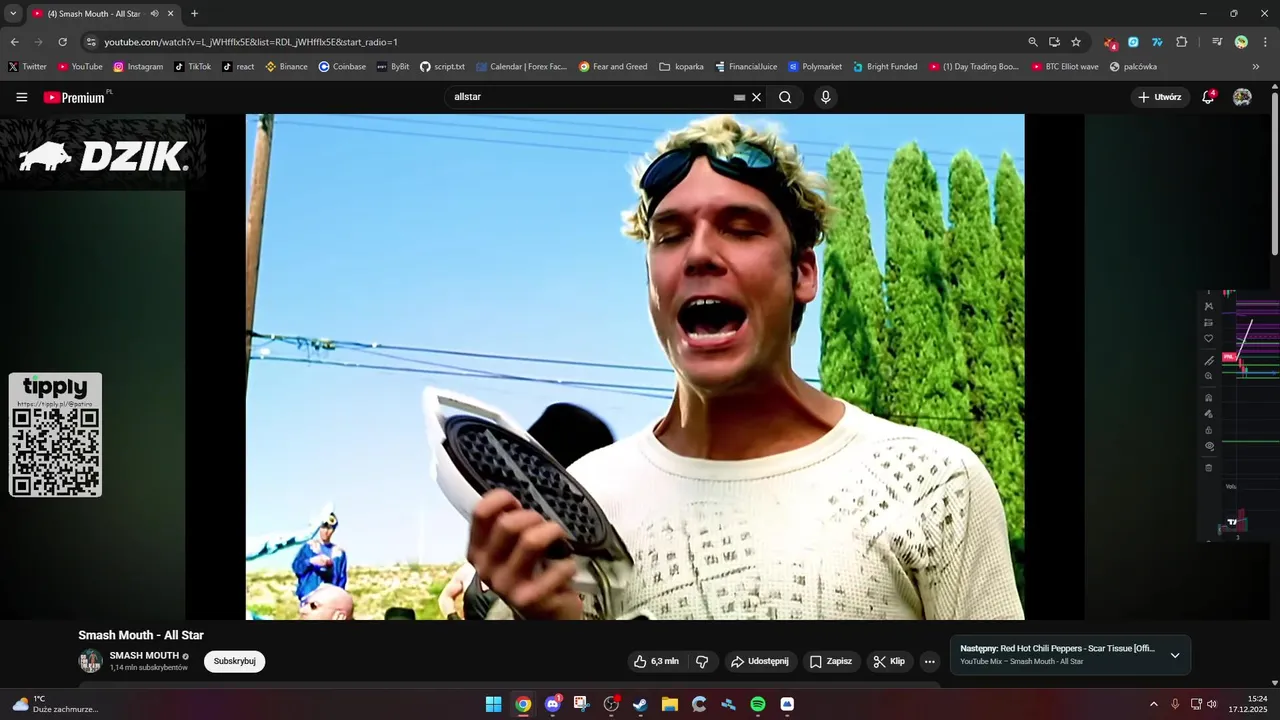Open the Binance bookmark
1280x720 pixels.
coord(286,67)
